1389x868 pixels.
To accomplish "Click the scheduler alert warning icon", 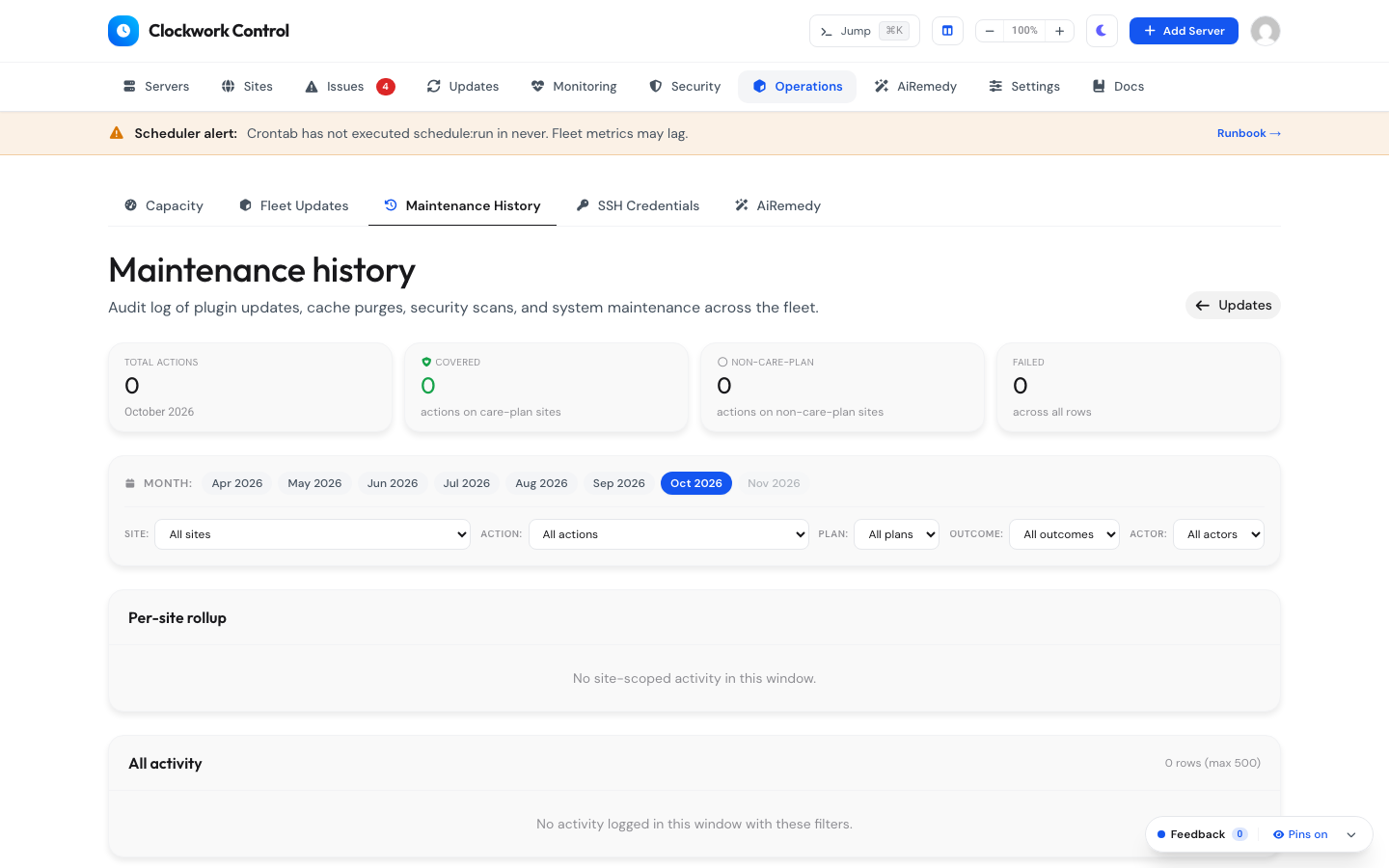I will (x=117, y=133).
